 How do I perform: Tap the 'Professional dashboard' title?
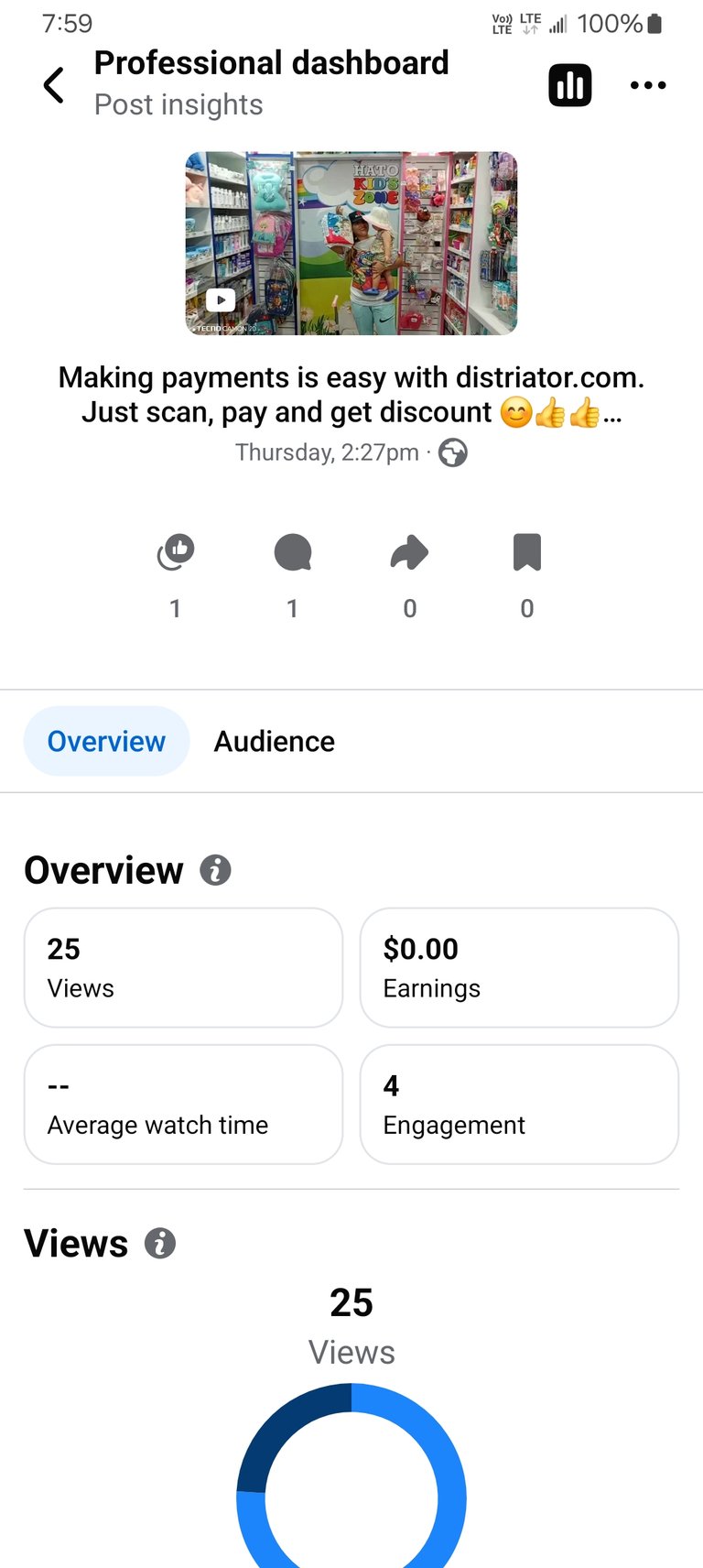[x=272, y=62]
